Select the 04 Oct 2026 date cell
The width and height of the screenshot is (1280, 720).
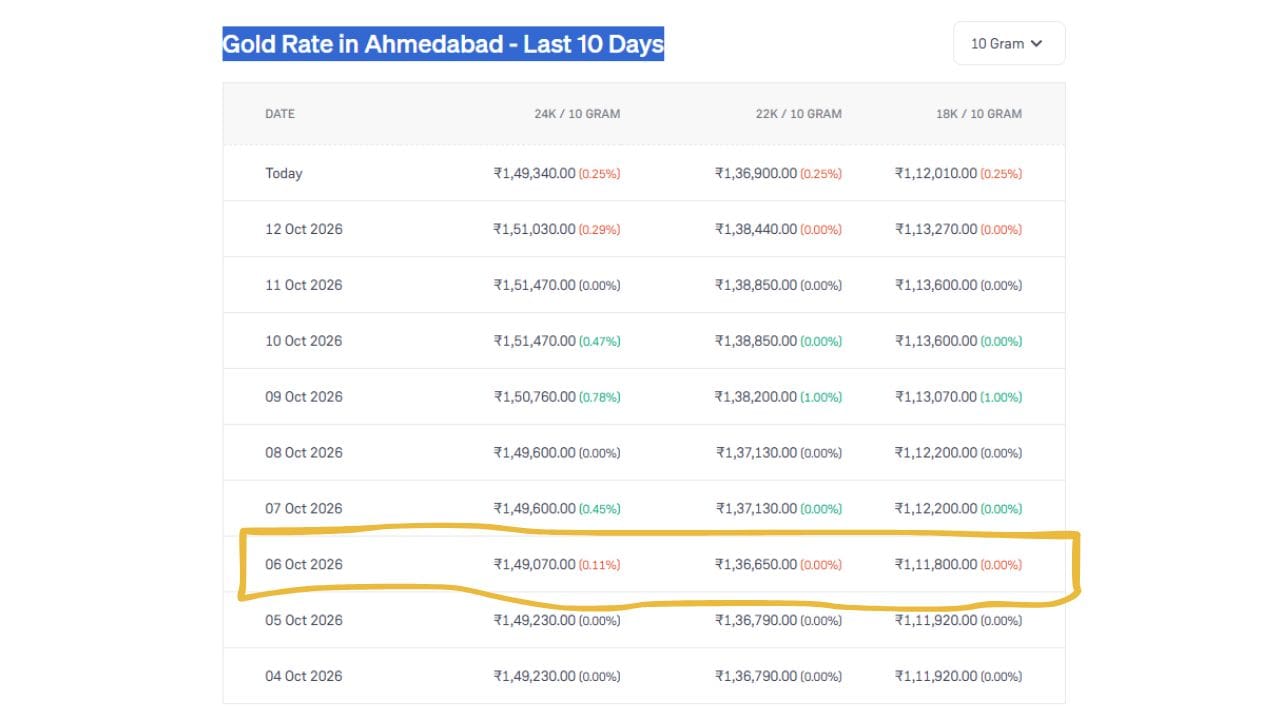(304, 676)
